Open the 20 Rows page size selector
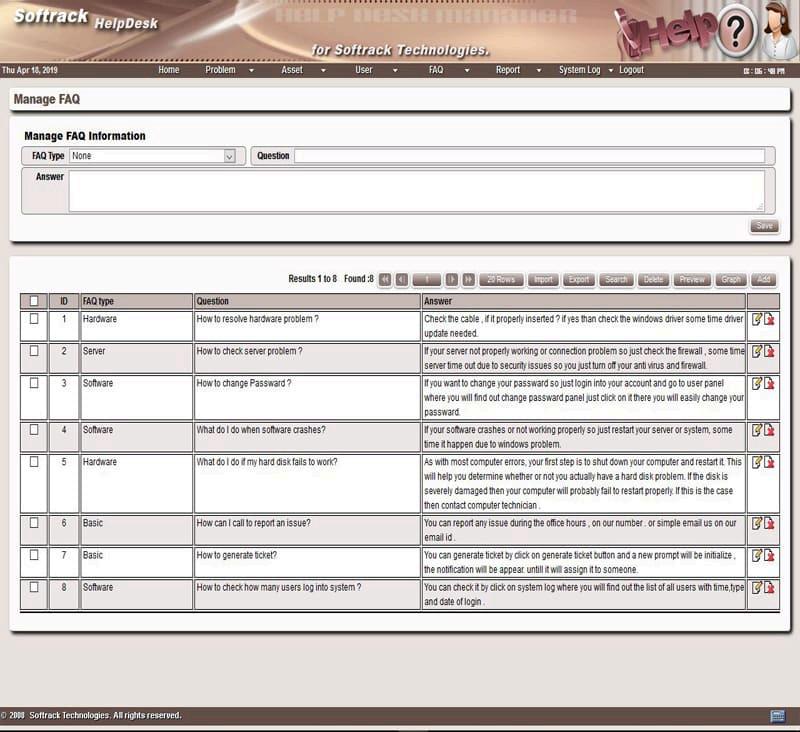 (x=501, y=280)
